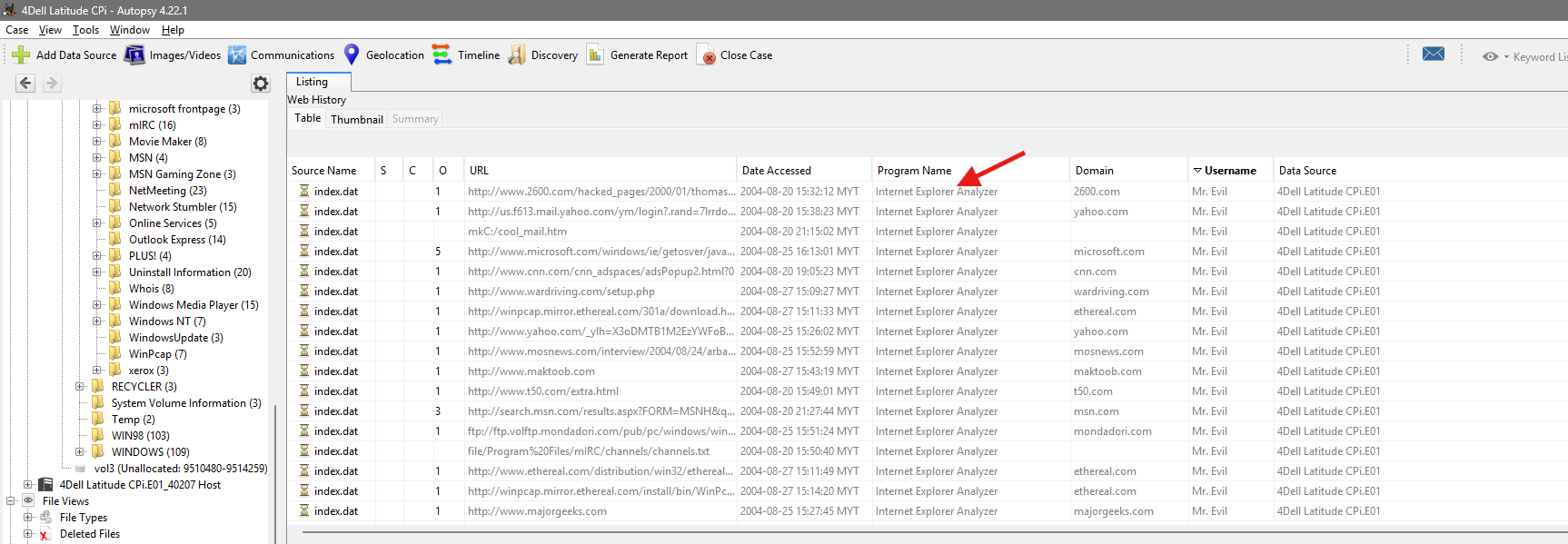Sort by the Source Name column header

331,171
